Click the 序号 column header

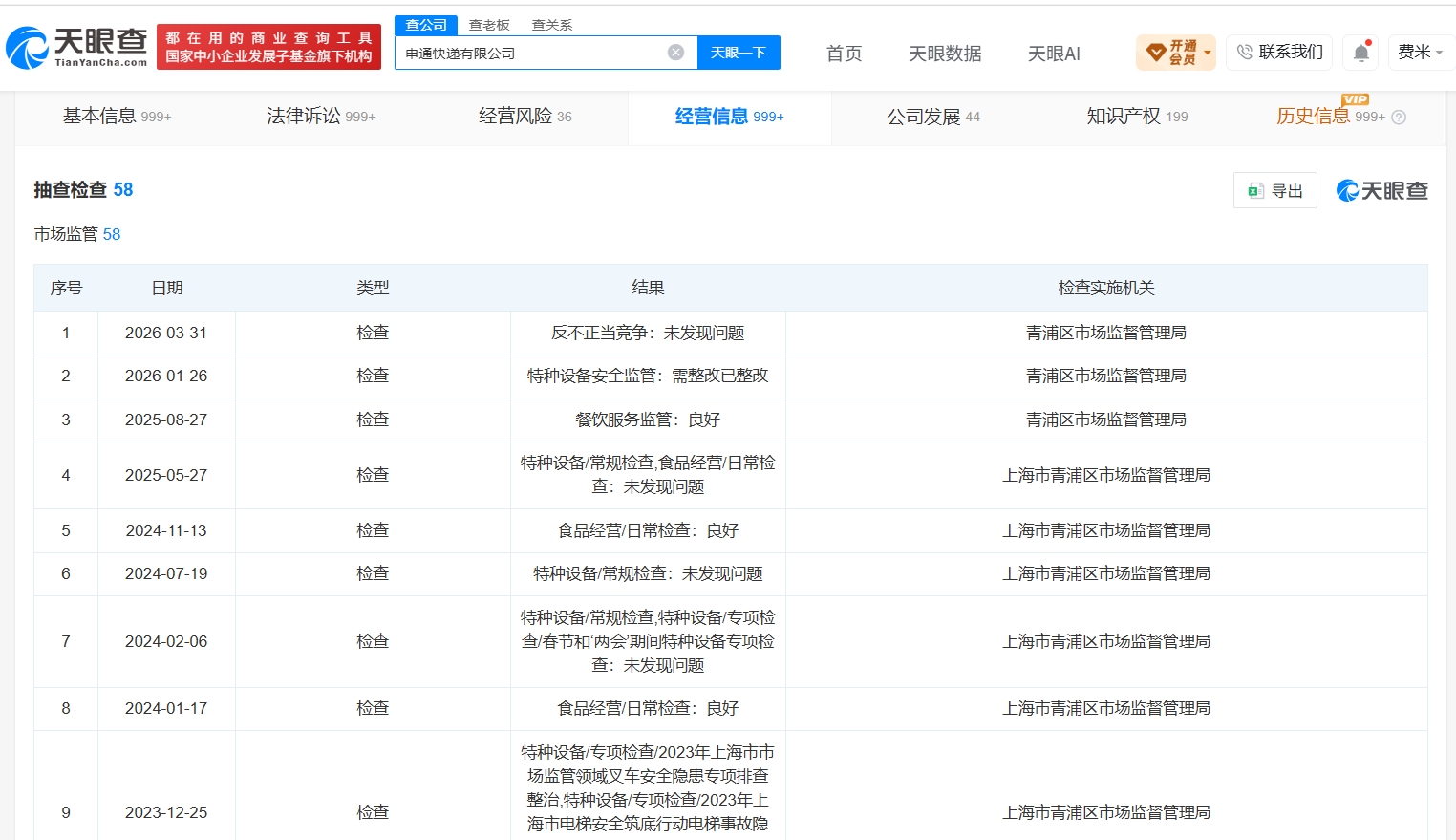click(x=66, y=288)
